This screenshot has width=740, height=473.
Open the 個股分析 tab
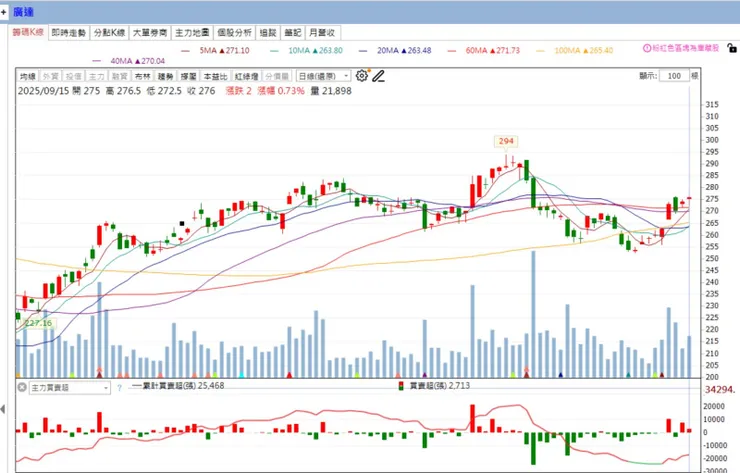point(235,33)
